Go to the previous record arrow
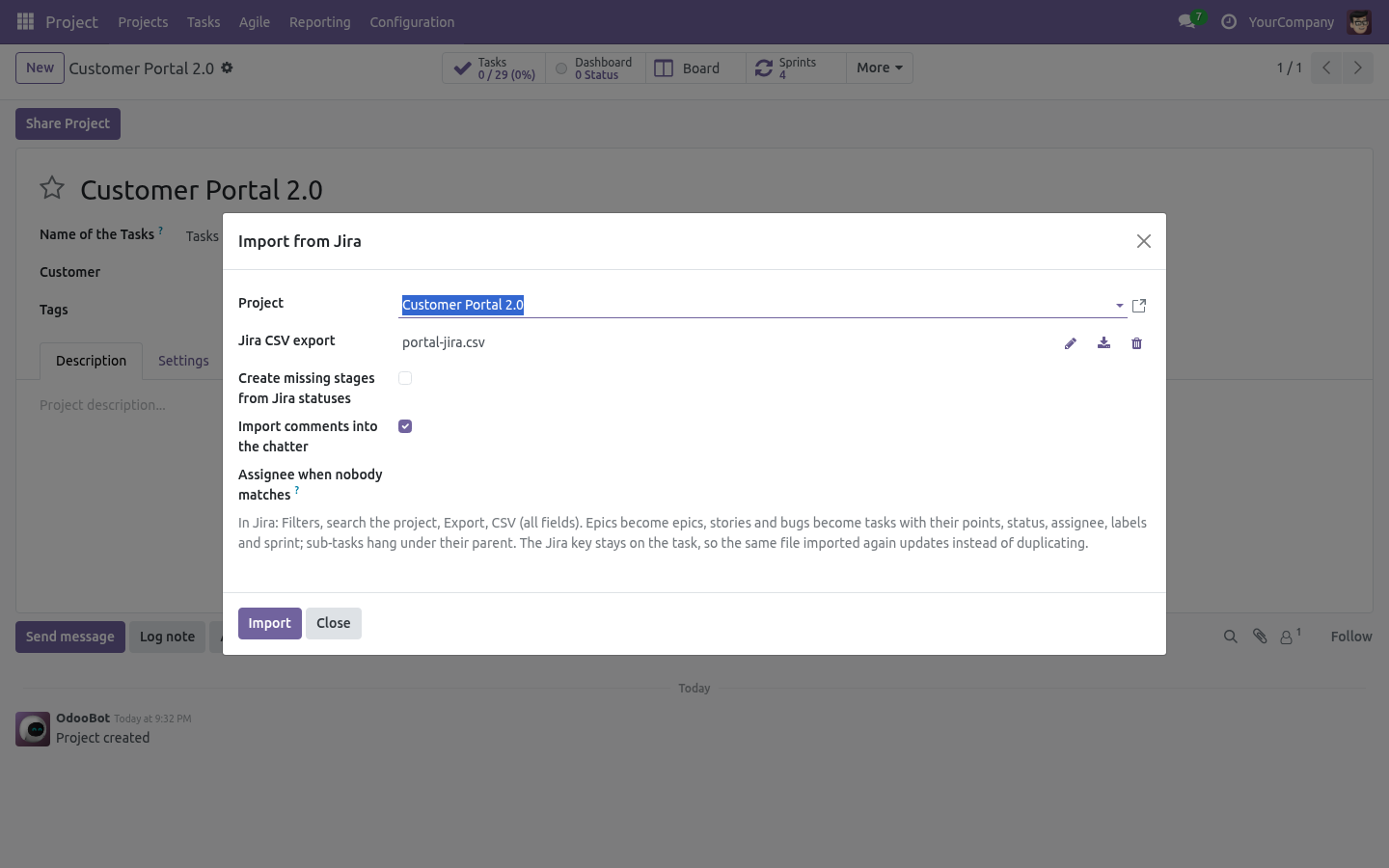This screenshot has height=868, width=1389. 1326,68
